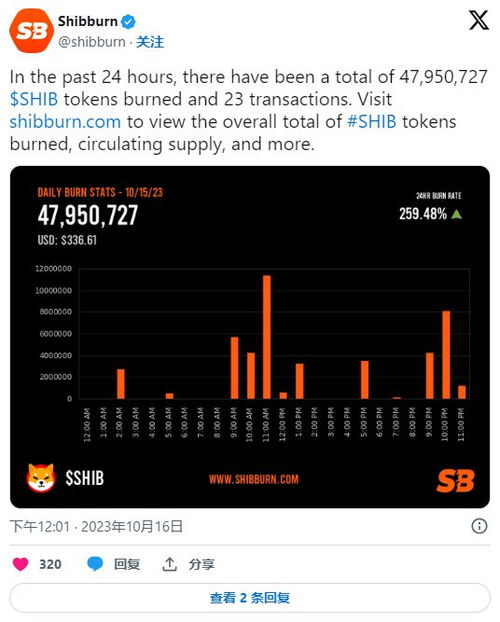
Task: Like the post with the heart icon
Action: pyautogui.click(x=21, y=564)
